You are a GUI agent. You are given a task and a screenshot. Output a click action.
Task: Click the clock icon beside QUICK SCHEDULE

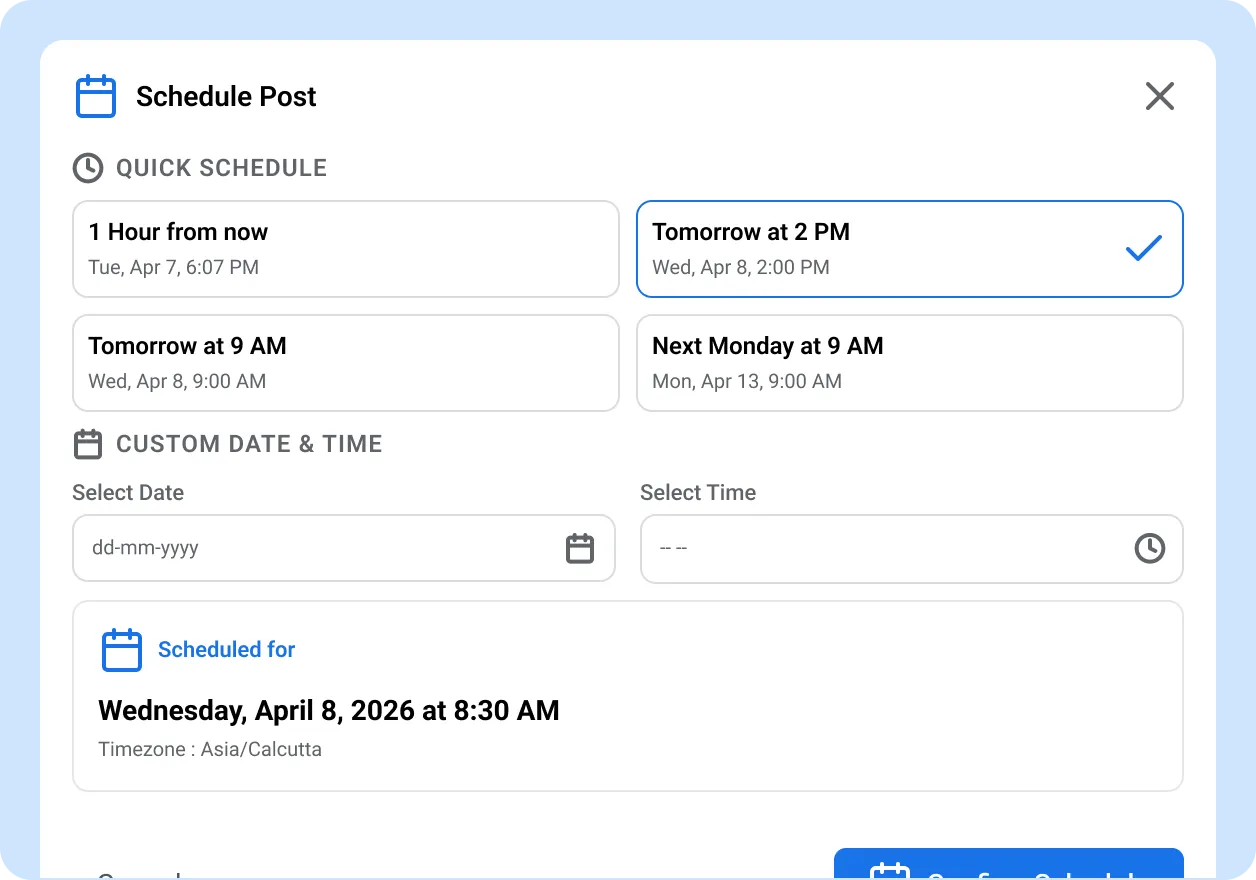(88, 168)
